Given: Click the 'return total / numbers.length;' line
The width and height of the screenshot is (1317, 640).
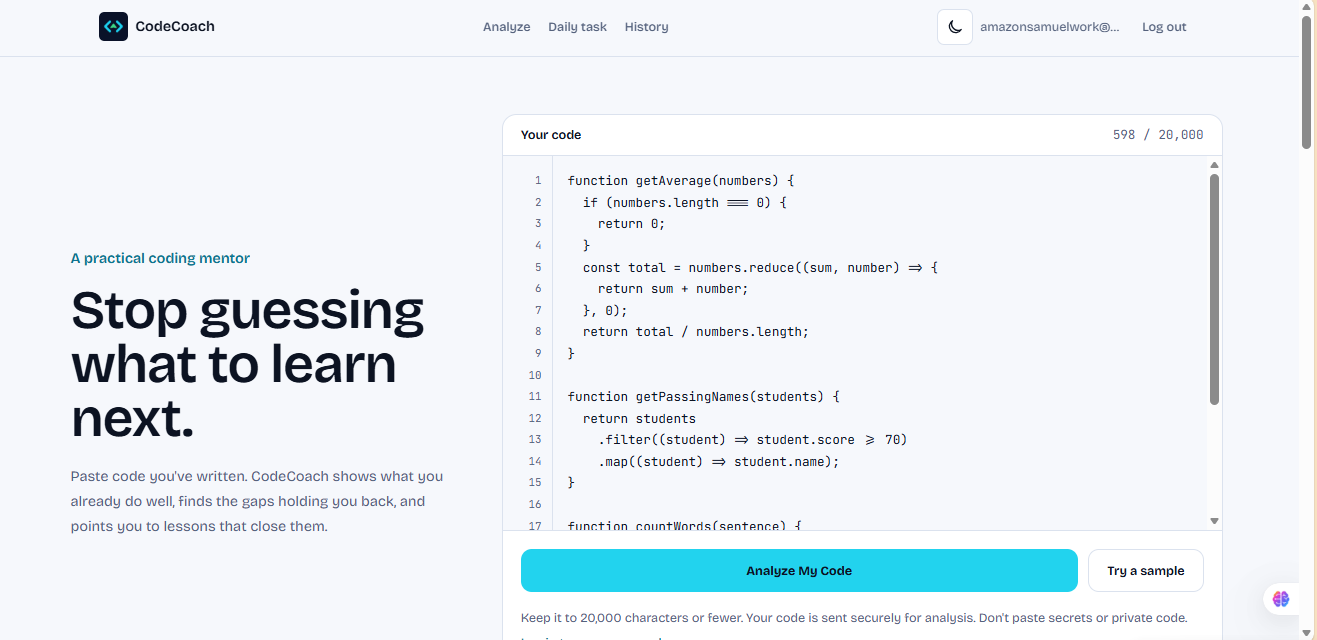Looking at the screenshot, I should tap(695, 332).
